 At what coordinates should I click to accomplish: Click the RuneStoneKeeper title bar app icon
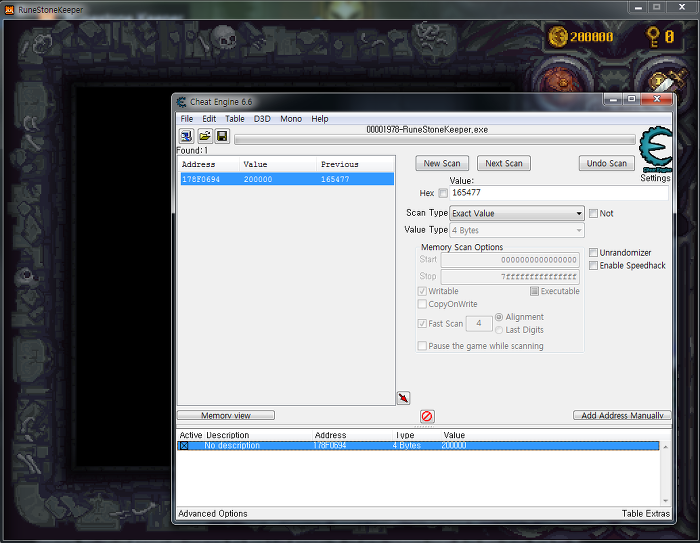tap(9, 9)
